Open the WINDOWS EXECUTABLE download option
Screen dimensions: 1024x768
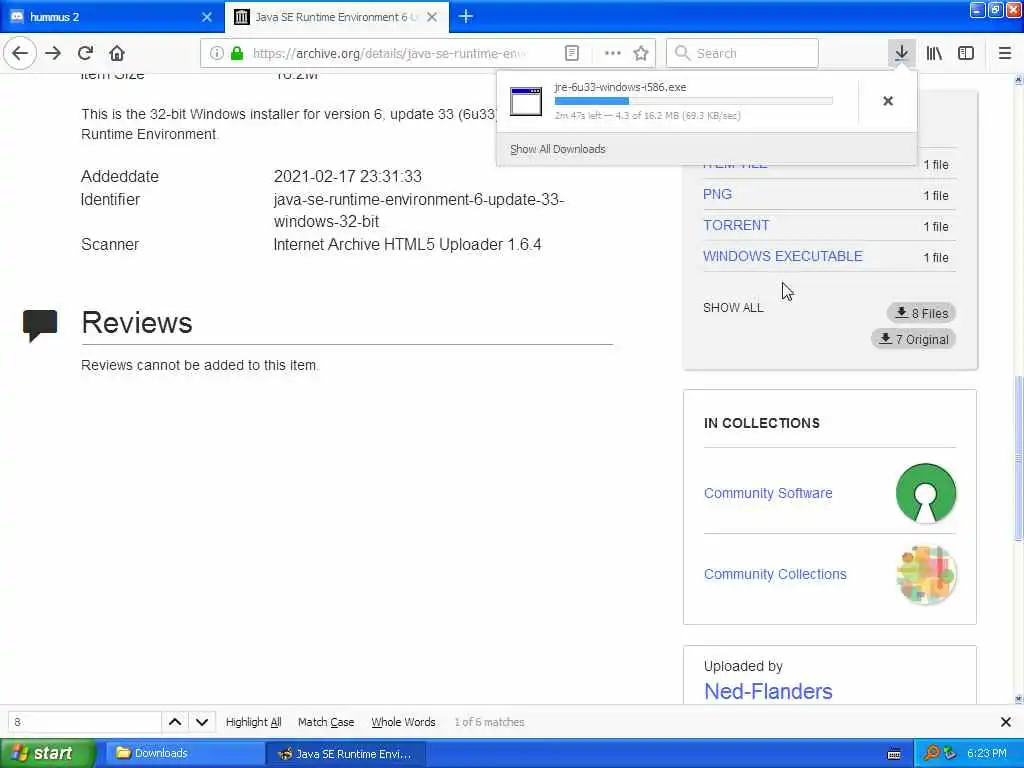(782, 256)
